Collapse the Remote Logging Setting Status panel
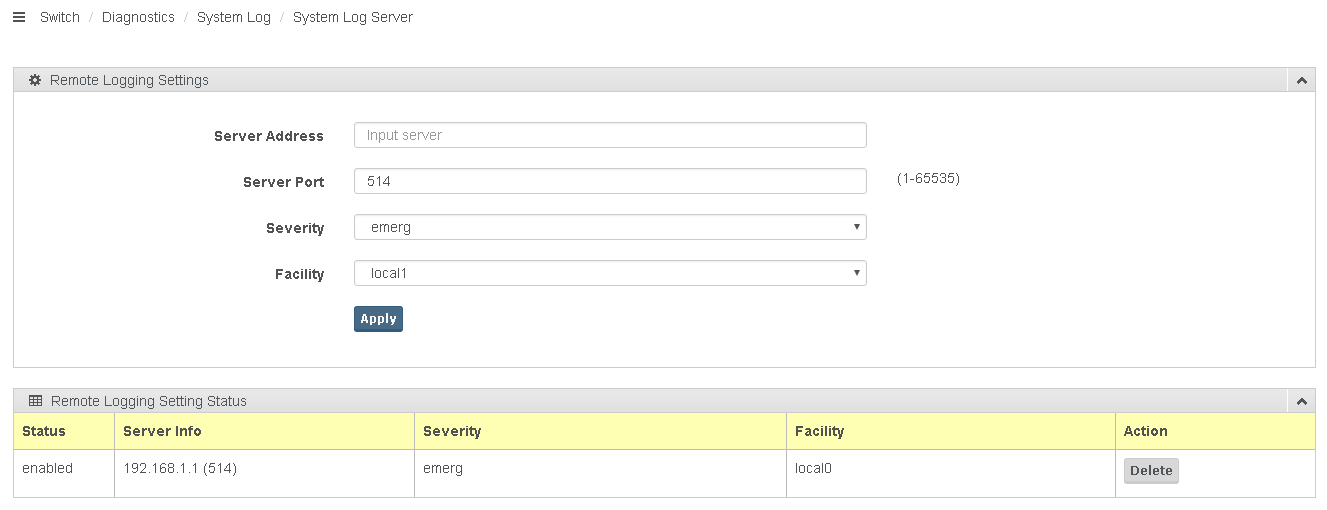This screenshot has height=510, width=1327. coord(1301,401)
